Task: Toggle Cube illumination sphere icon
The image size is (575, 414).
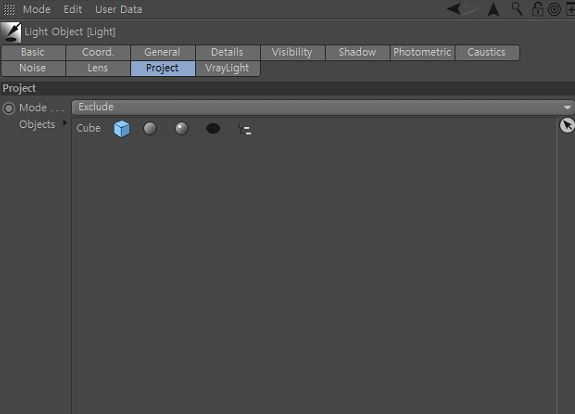Action: click(150, 128)
